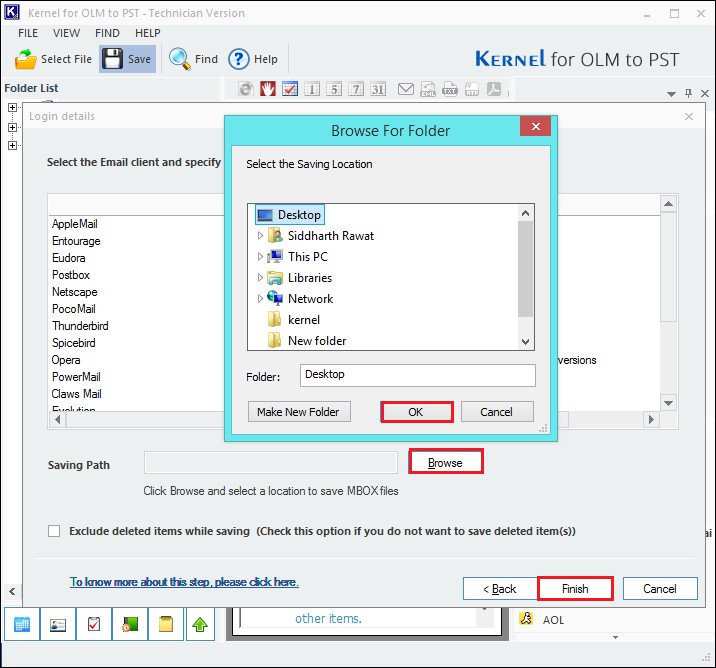
Task: Open the contacts card icon in bottom bar
Action: 58,624
